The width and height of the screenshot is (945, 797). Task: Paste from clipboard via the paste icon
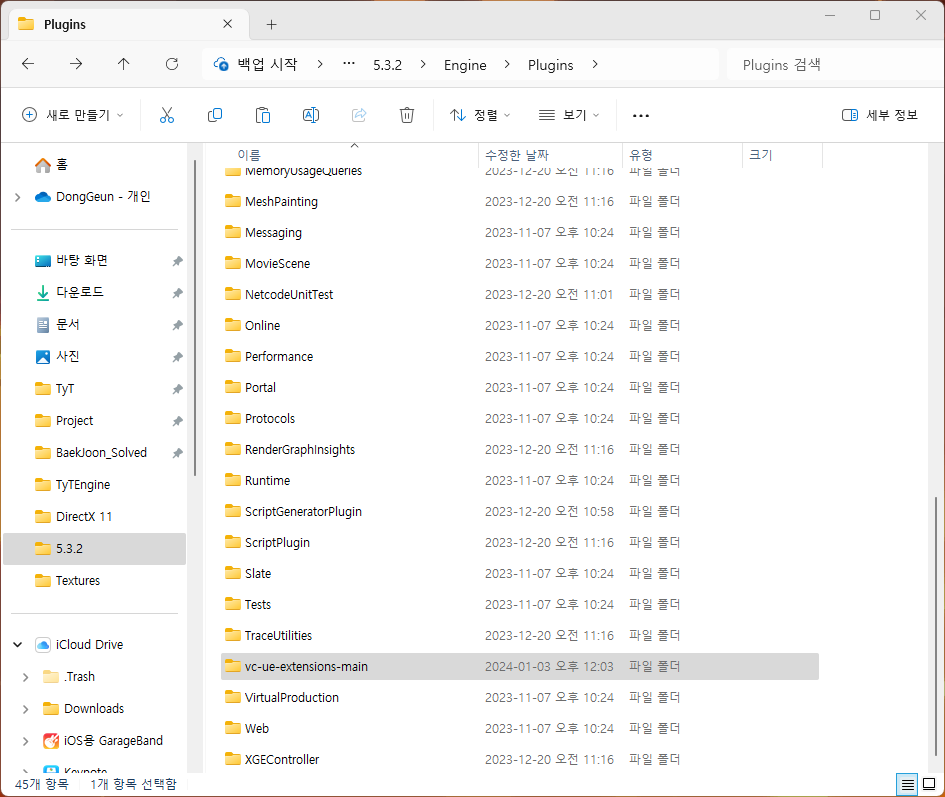(262, 115)
